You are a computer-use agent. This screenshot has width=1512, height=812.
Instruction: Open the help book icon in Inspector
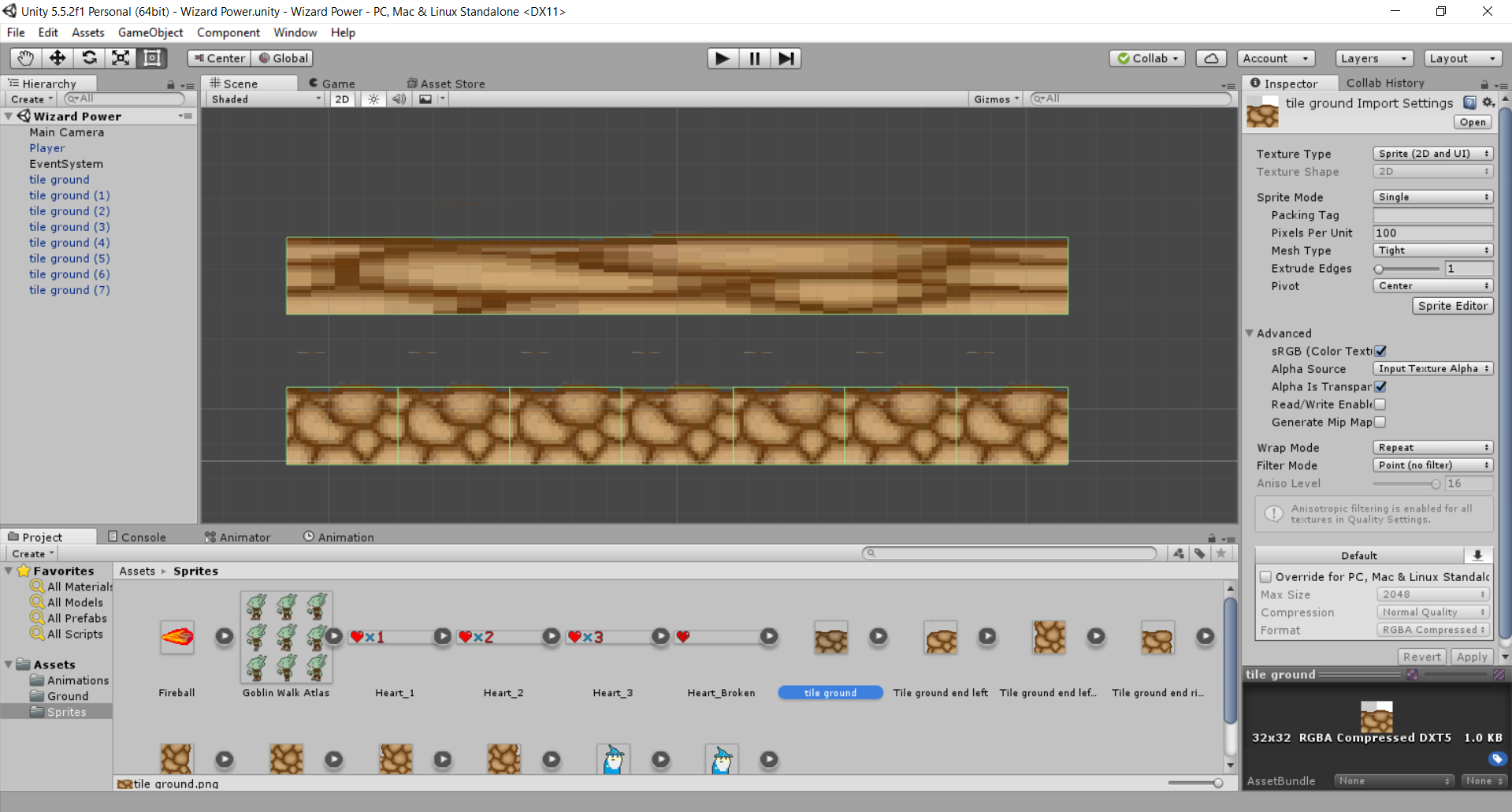coord(1469,102)
